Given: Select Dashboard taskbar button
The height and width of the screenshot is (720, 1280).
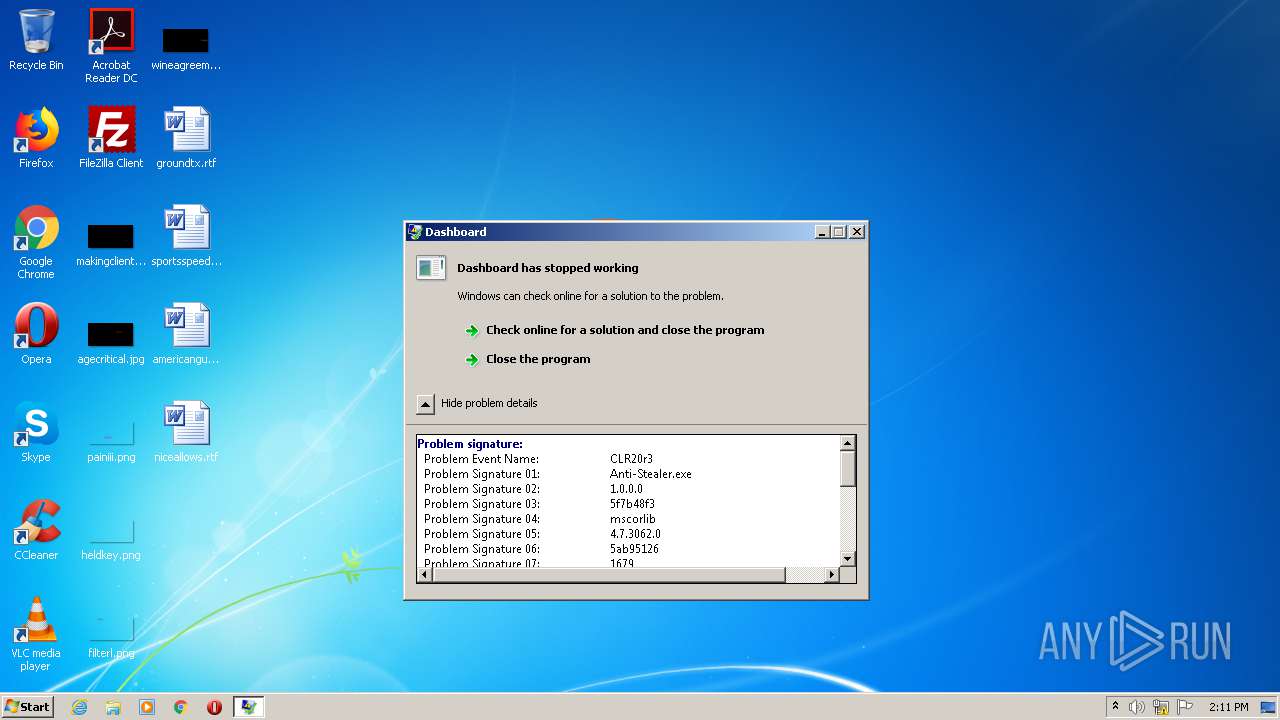Looking at the screenshot, I should (248, 707).
